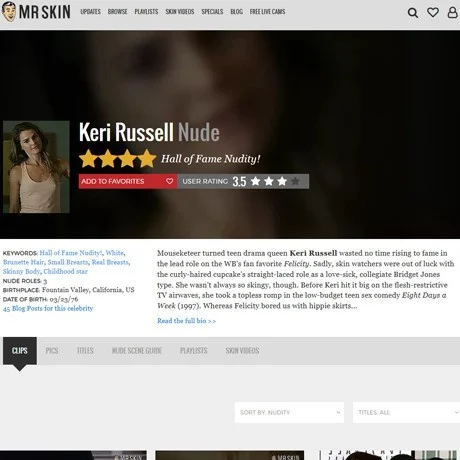Viewport: 460px width, 460px height.
Task: Follow the White keyword link
Action: pos(115,253)
